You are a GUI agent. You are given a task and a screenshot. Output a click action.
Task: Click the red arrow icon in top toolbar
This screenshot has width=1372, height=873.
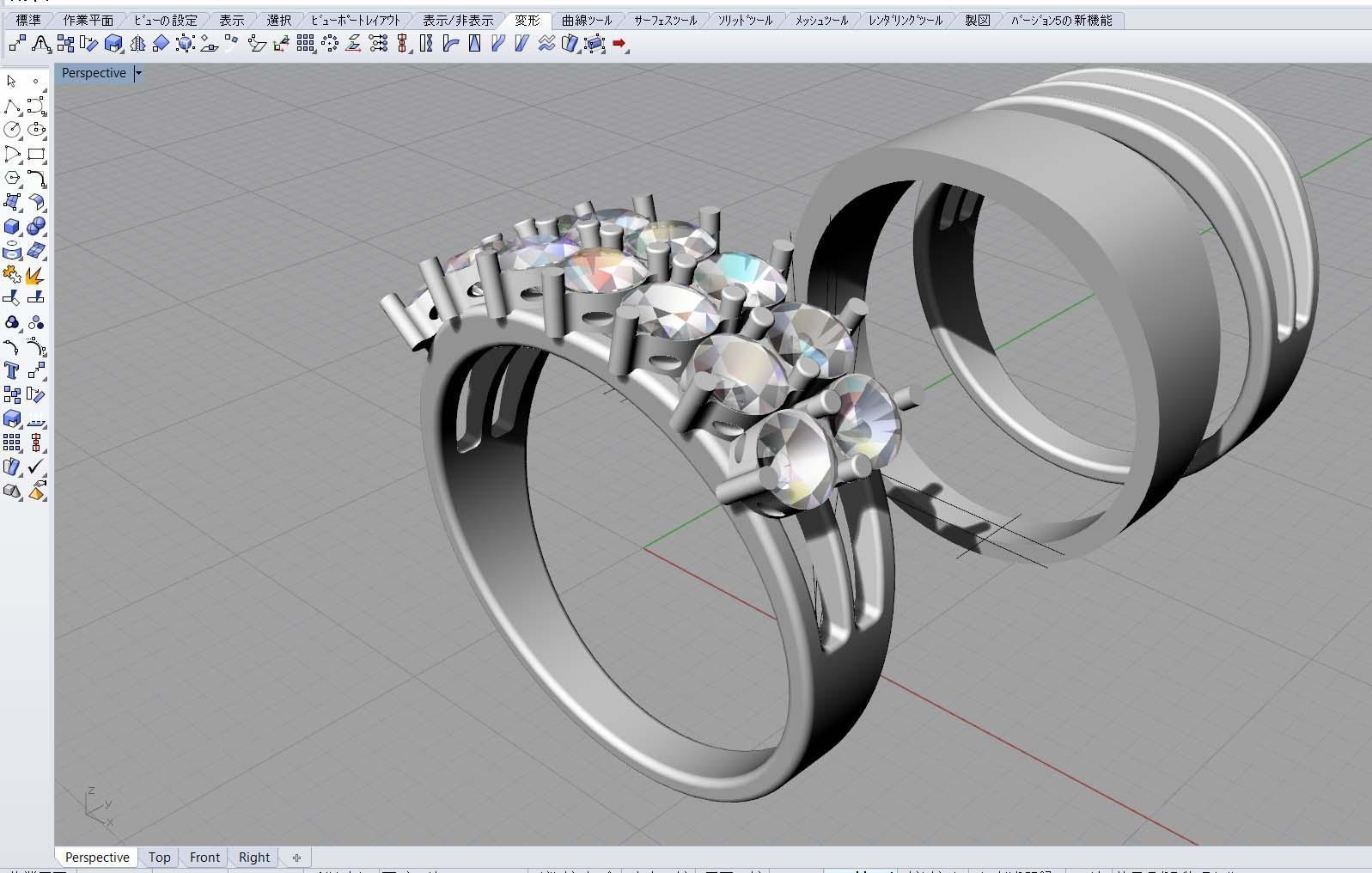click(x=620, y=44)
